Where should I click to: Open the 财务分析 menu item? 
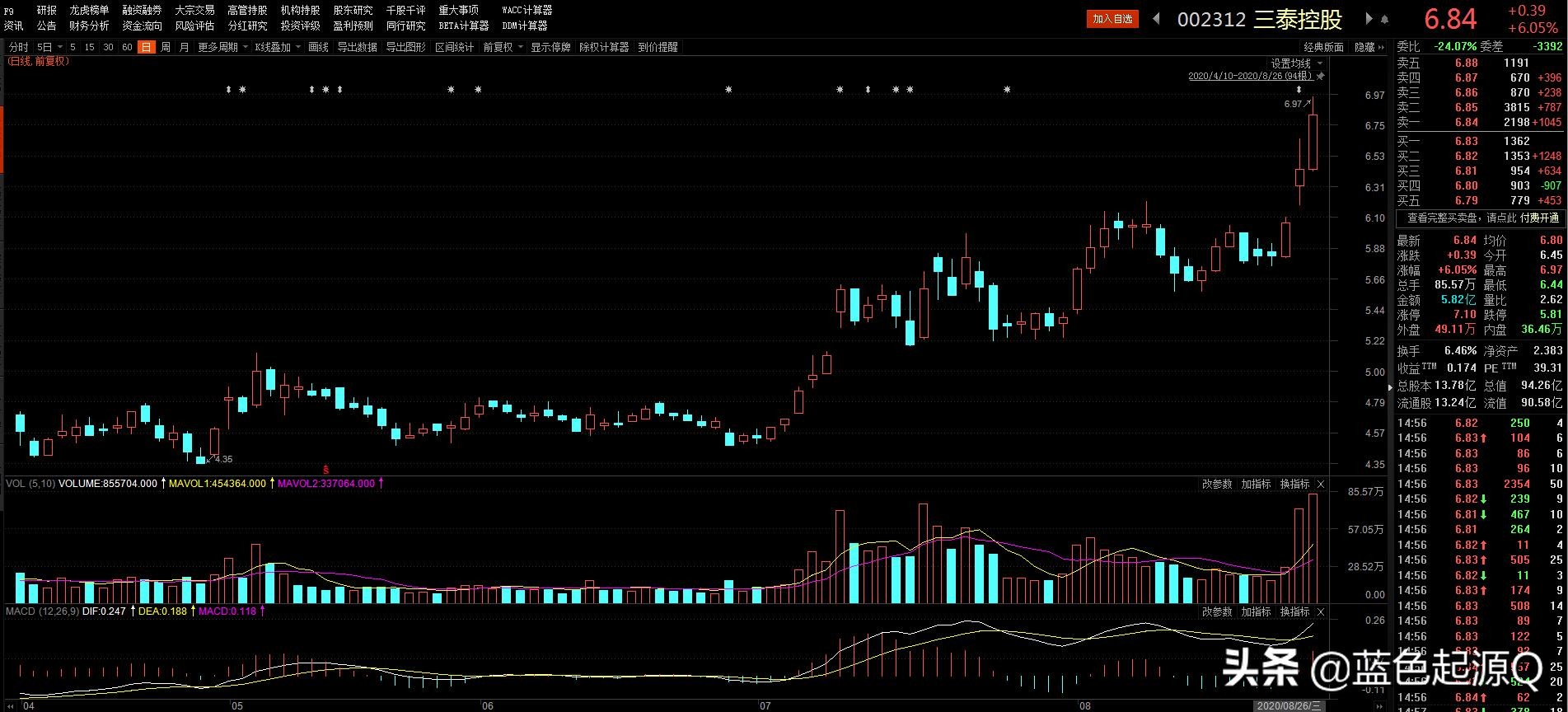point(89,26)
